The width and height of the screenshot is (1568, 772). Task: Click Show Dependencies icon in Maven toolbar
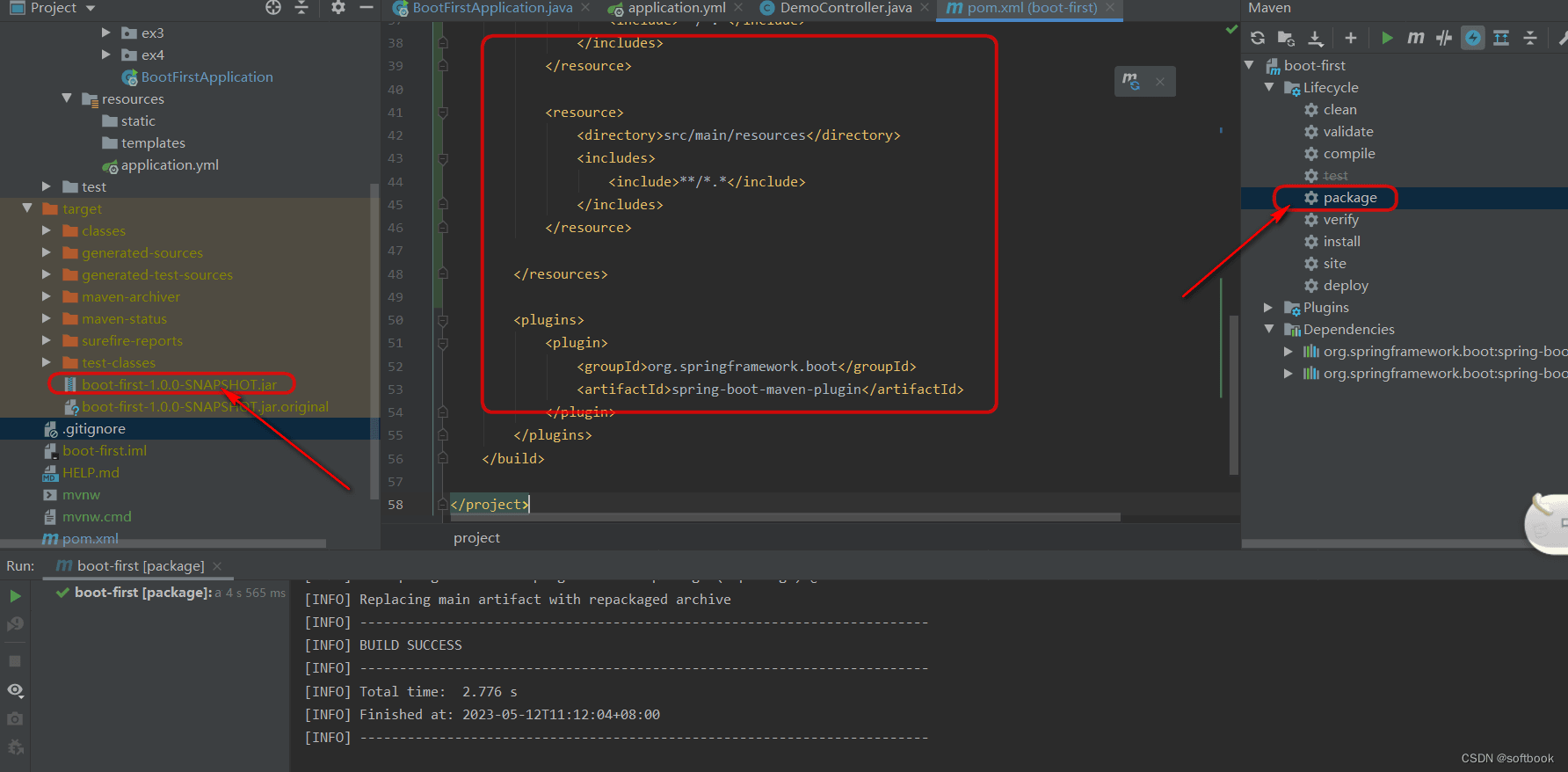(x=1501, y=38)
